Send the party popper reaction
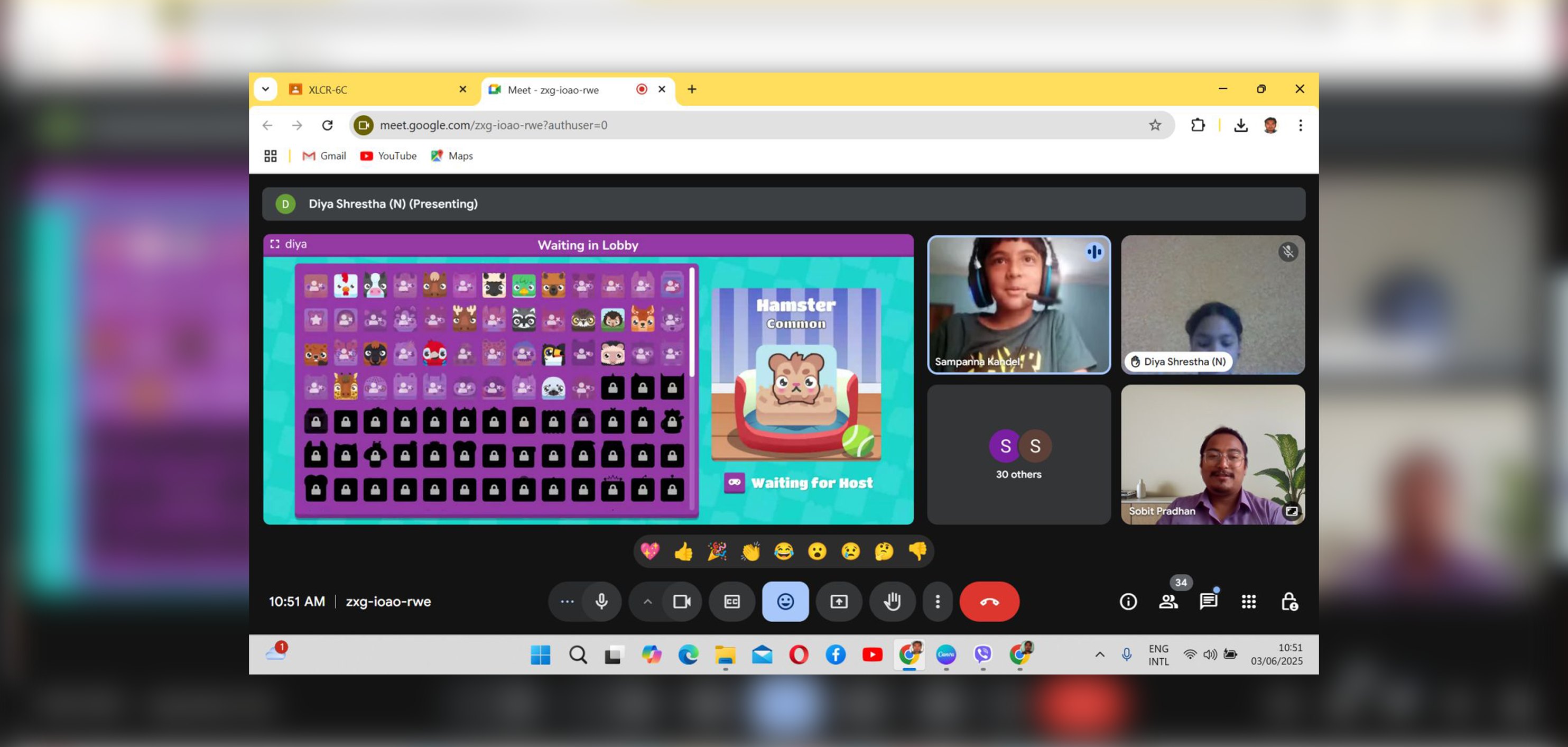 (x=717, y=551)
